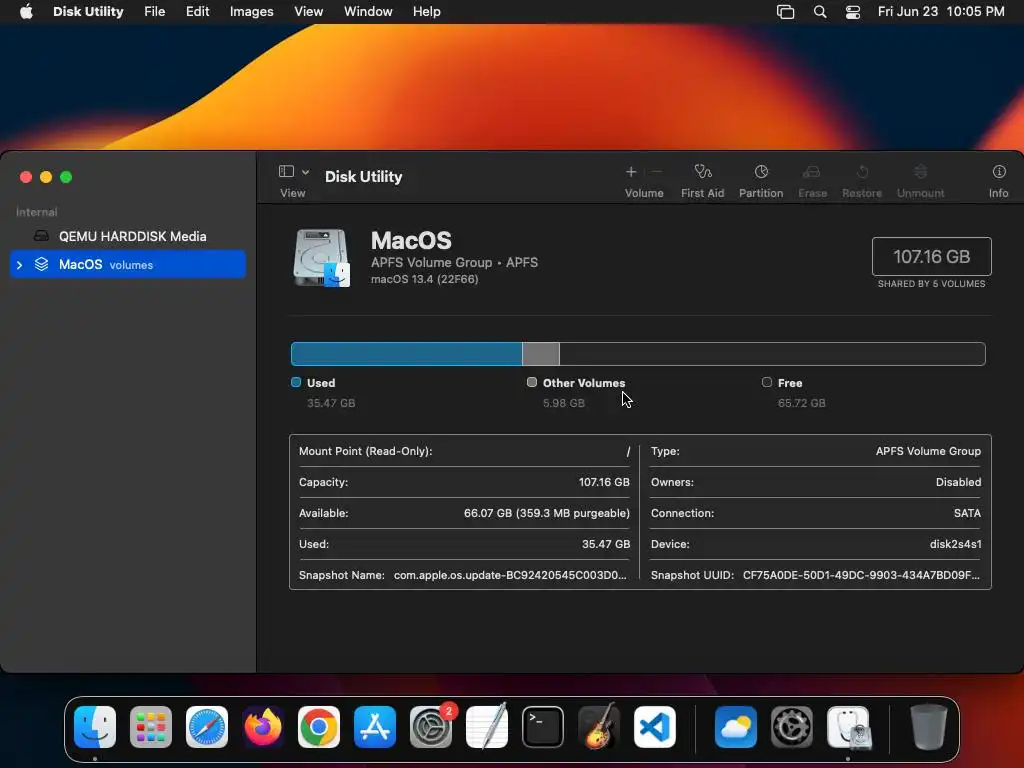The image size is (1024, 768).
Task: Open the View dropdown chevron in toolbar
Action: [x=305, y=172]
